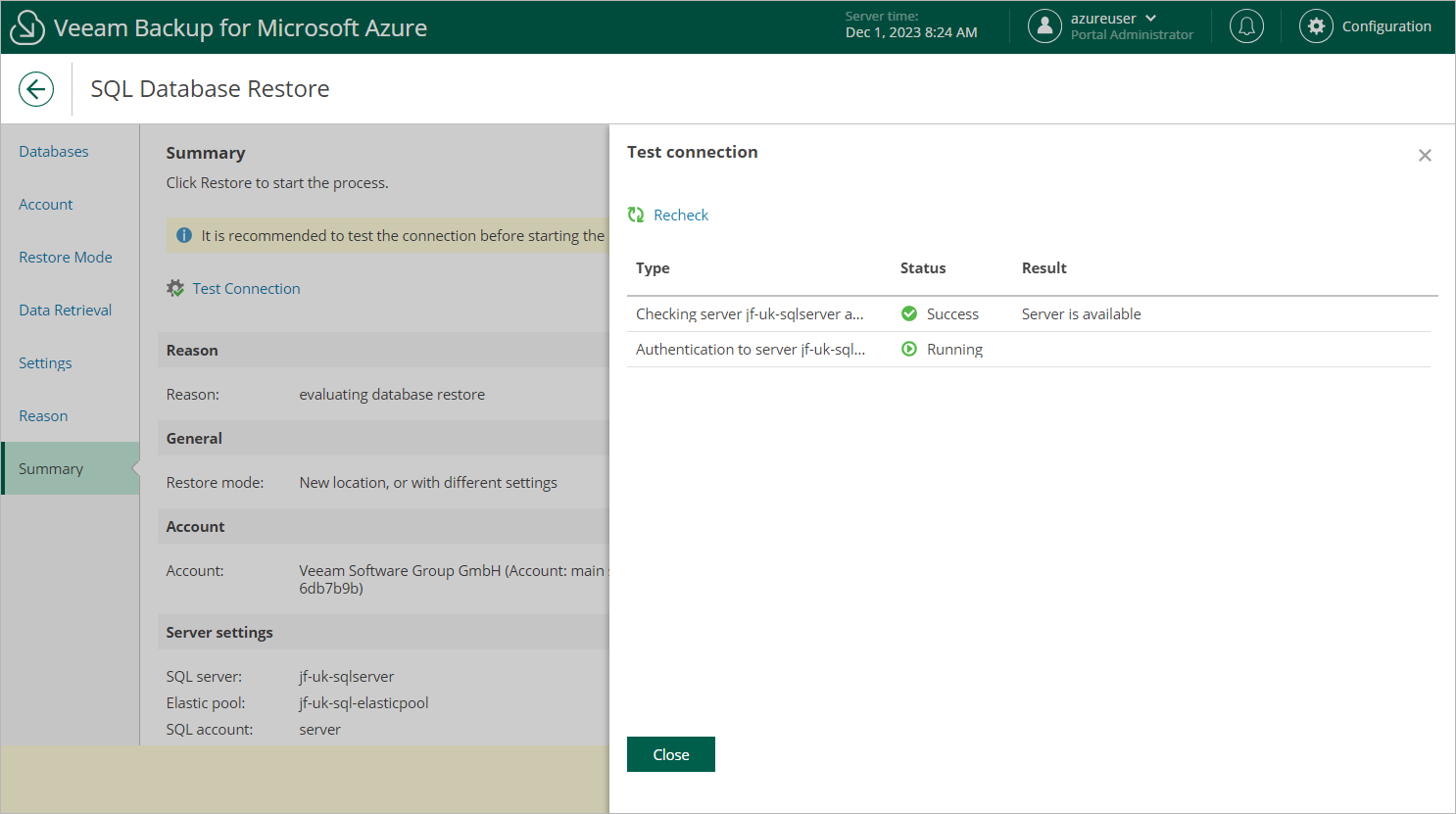Click the Type column header
This screenshot has height=814, width=1456.
tap(653, 268)
